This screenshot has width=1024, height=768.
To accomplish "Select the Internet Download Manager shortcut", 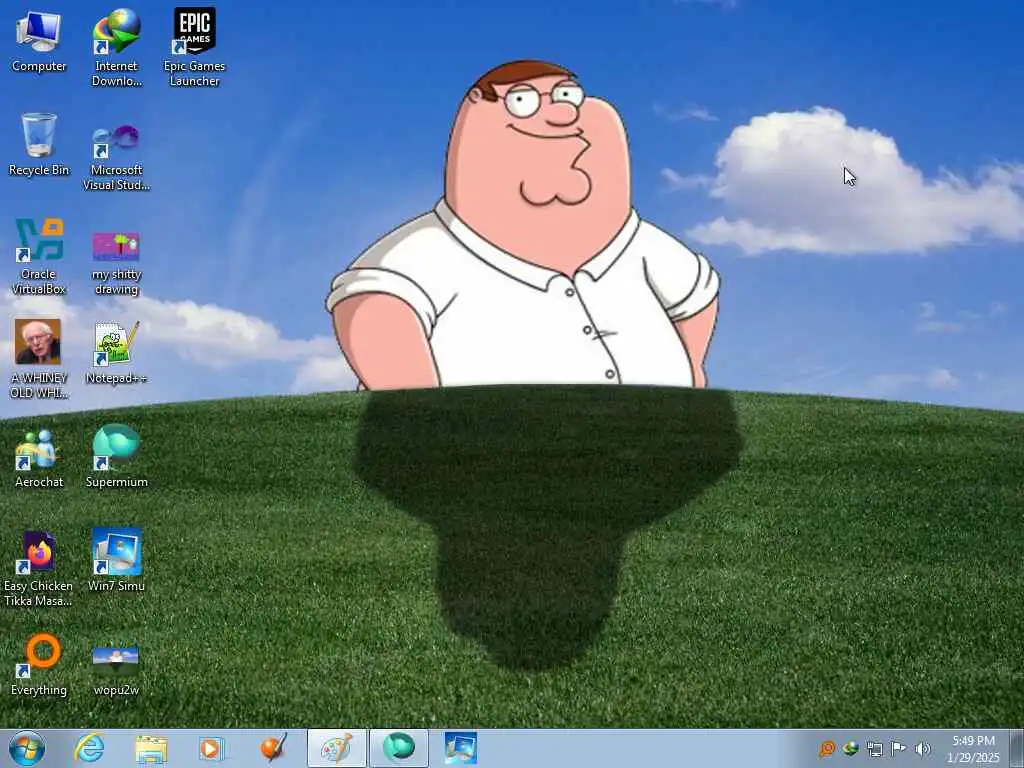I will pyautogui.click(x=116, y=48).
